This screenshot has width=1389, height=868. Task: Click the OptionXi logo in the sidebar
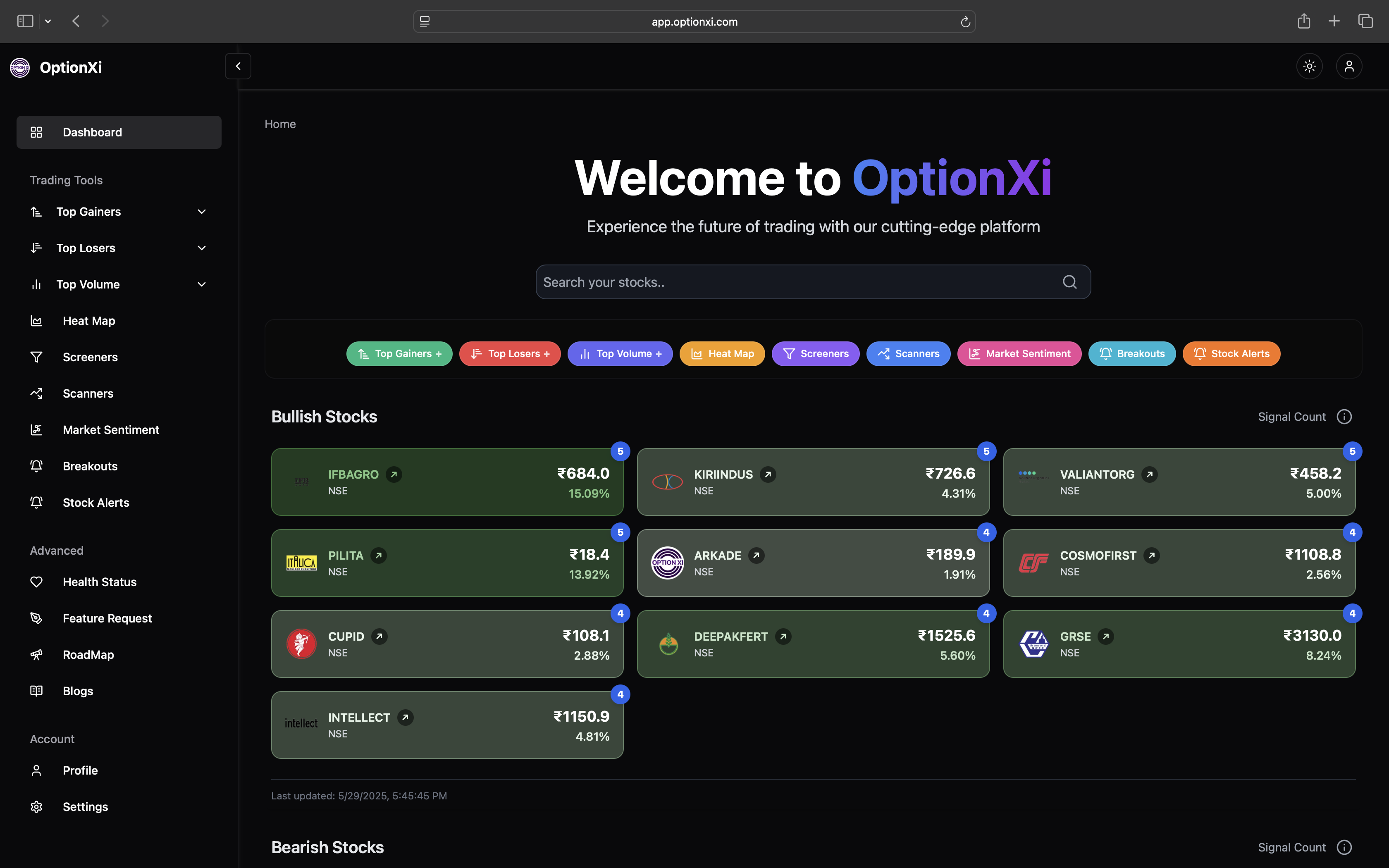(x=20, y=68)
